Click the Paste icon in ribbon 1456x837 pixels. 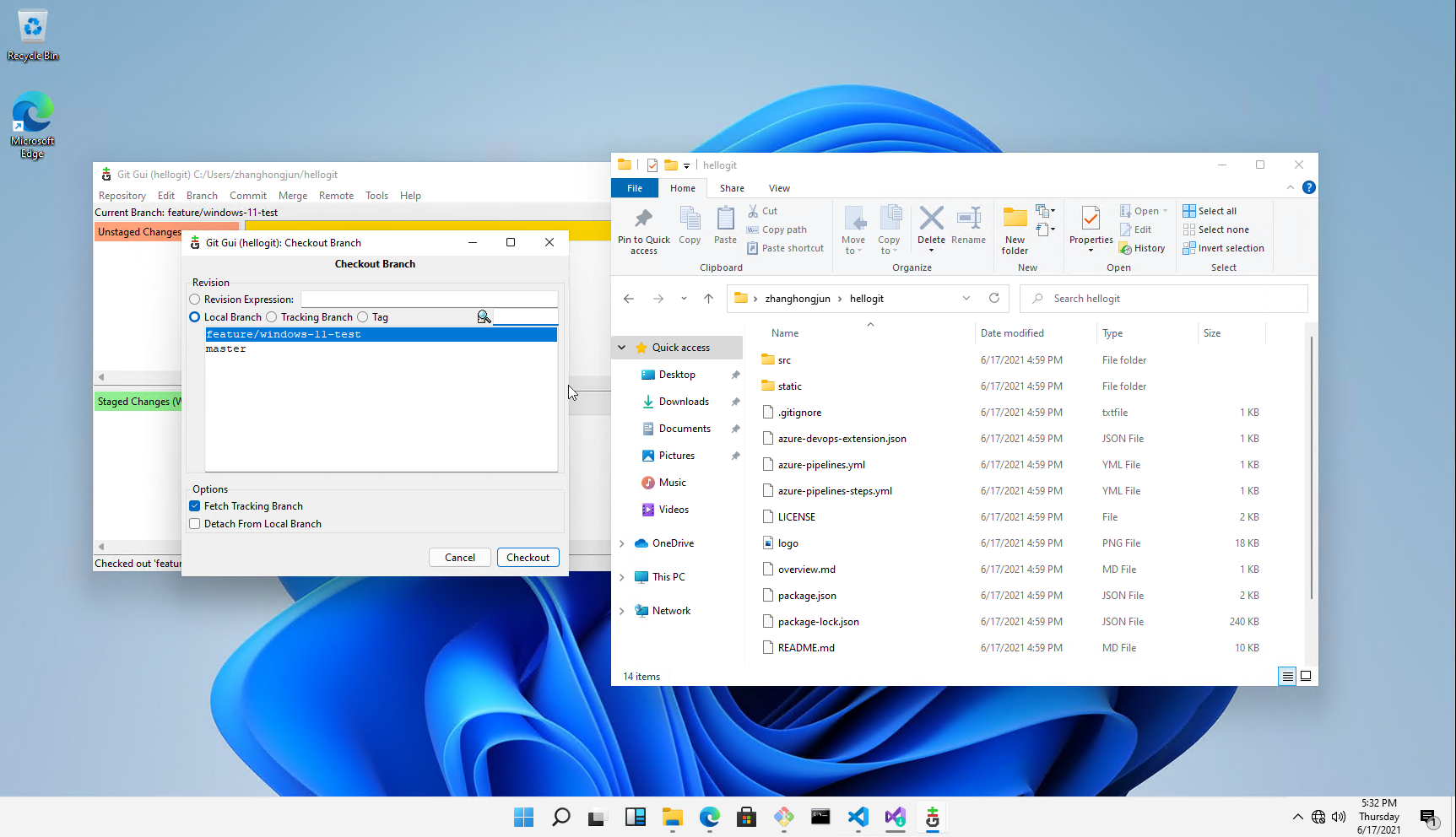tap(725, 219)
